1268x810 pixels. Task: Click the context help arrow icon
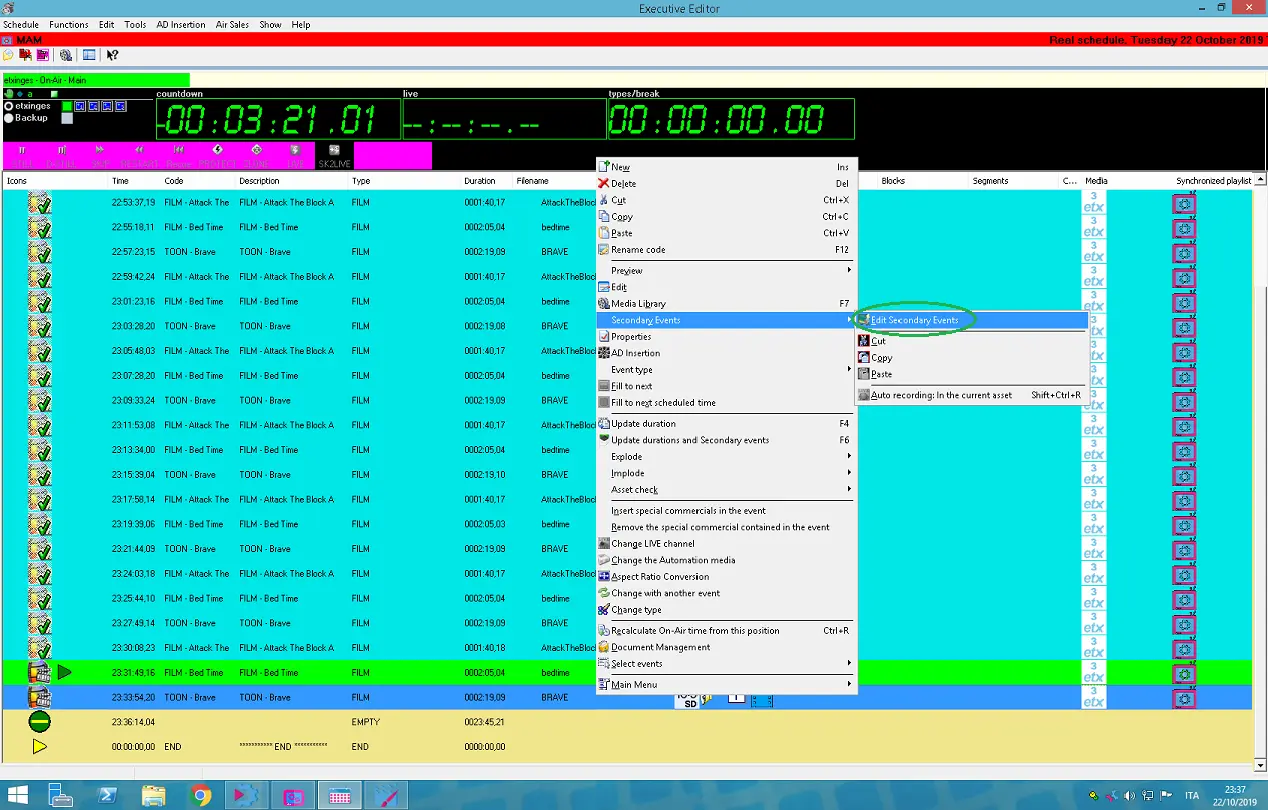pos(112,55)
